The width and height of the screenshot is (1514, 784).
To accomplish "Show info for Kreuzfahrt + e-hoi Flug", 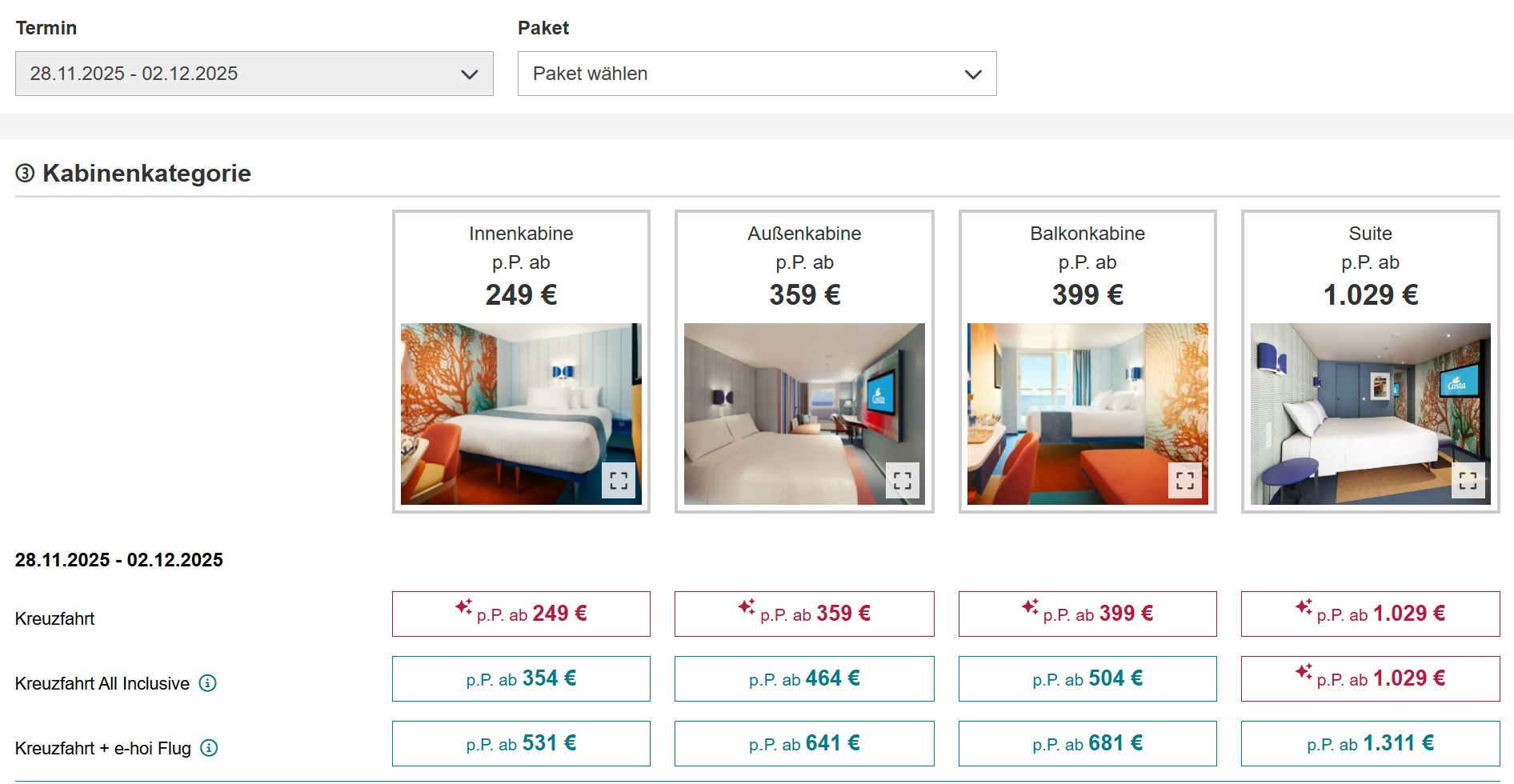I will point(209,748).
